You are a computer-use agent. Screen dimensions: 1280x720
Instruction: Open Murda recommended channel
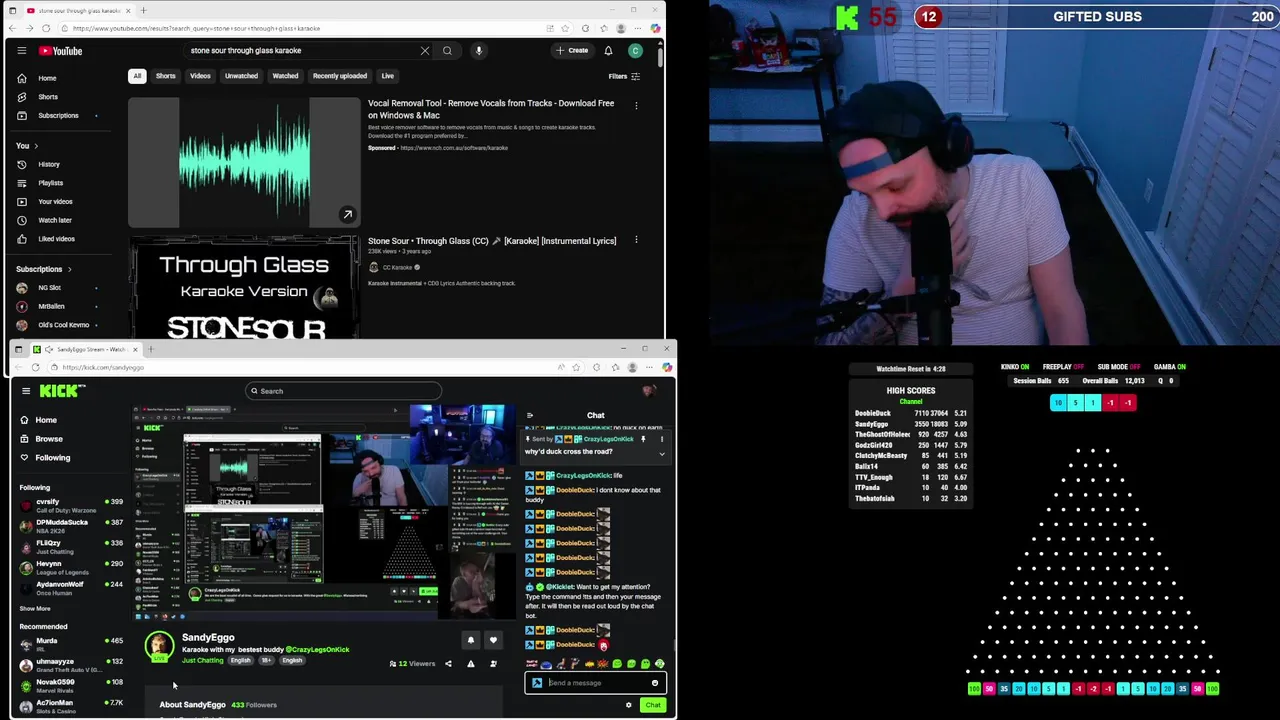click(70, 644)
